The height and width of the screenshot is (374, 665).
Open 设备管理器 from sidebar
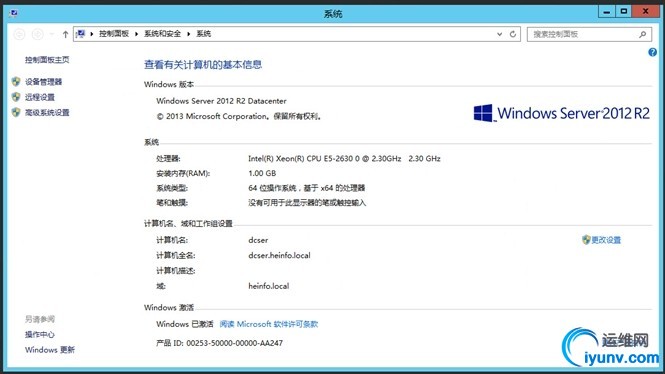(x=43, y=81)
